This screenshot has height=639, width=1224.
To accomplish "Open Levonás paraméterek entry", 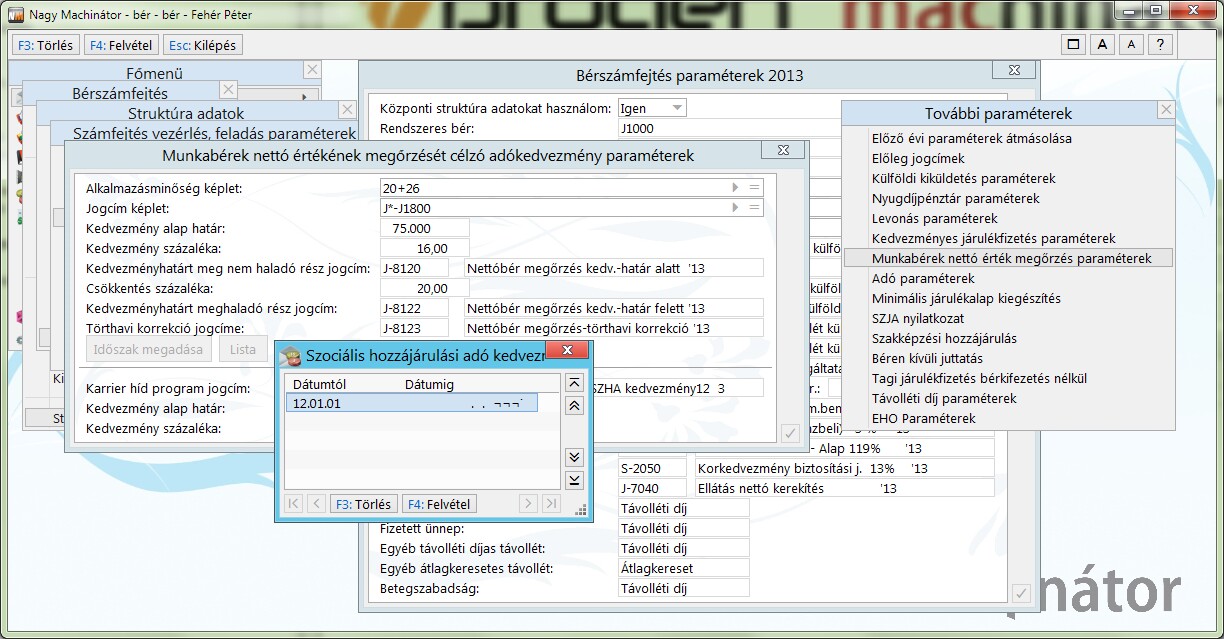I will tap(934, 218).
